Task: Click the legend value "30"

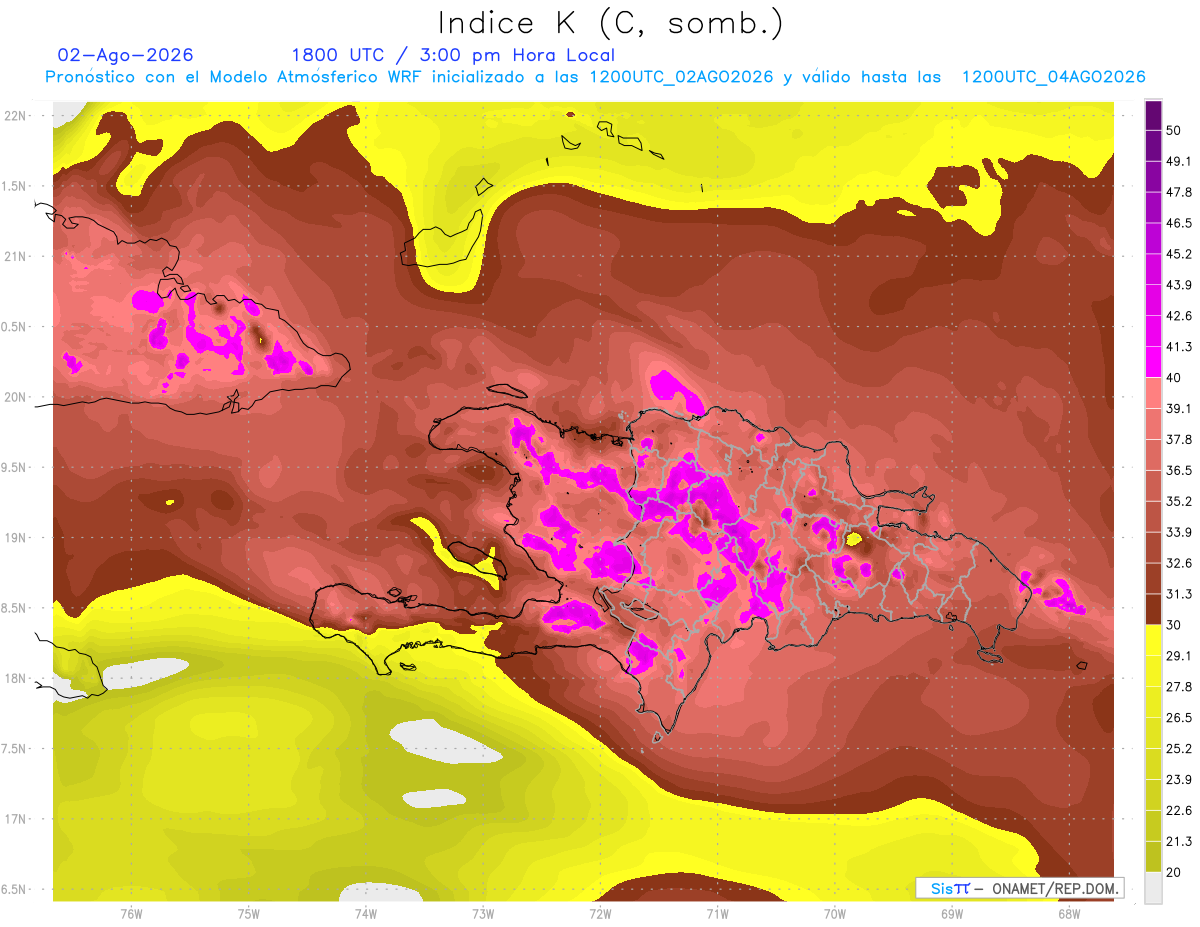Action: click(x=1175, y=625)
